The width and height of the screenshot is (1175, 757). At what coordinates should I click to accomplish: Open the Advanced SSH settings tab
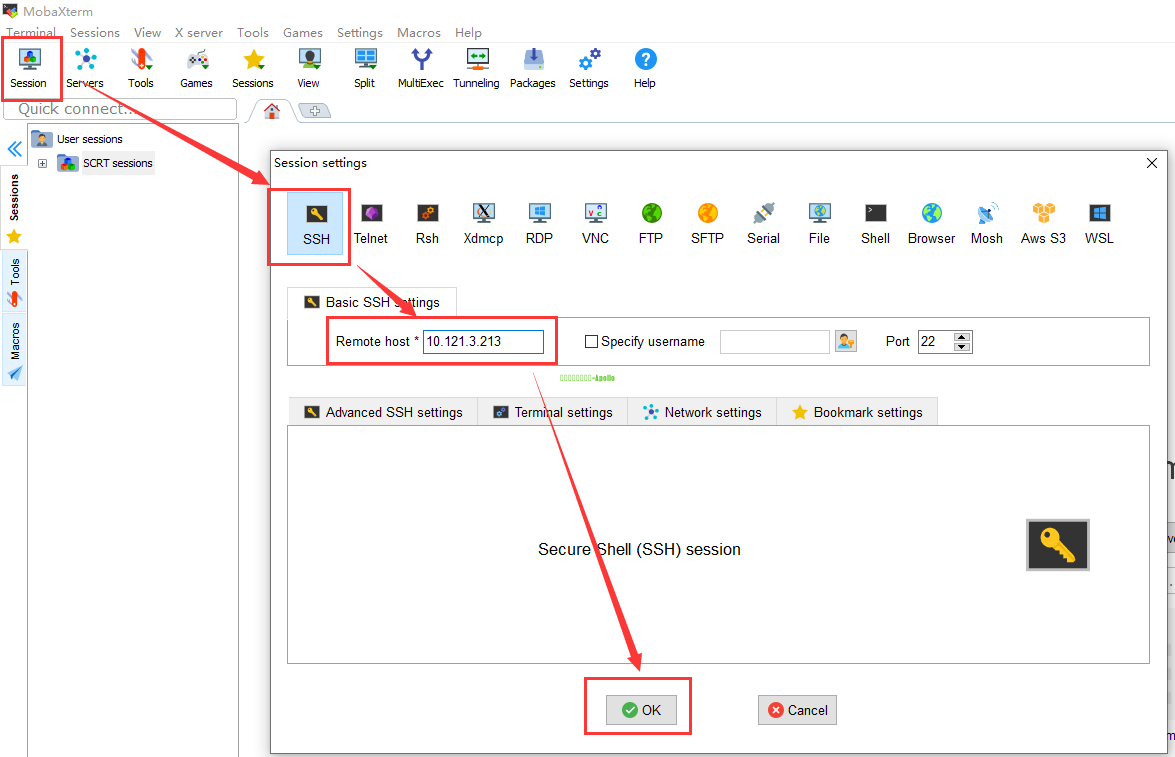[x=383, y=412]
